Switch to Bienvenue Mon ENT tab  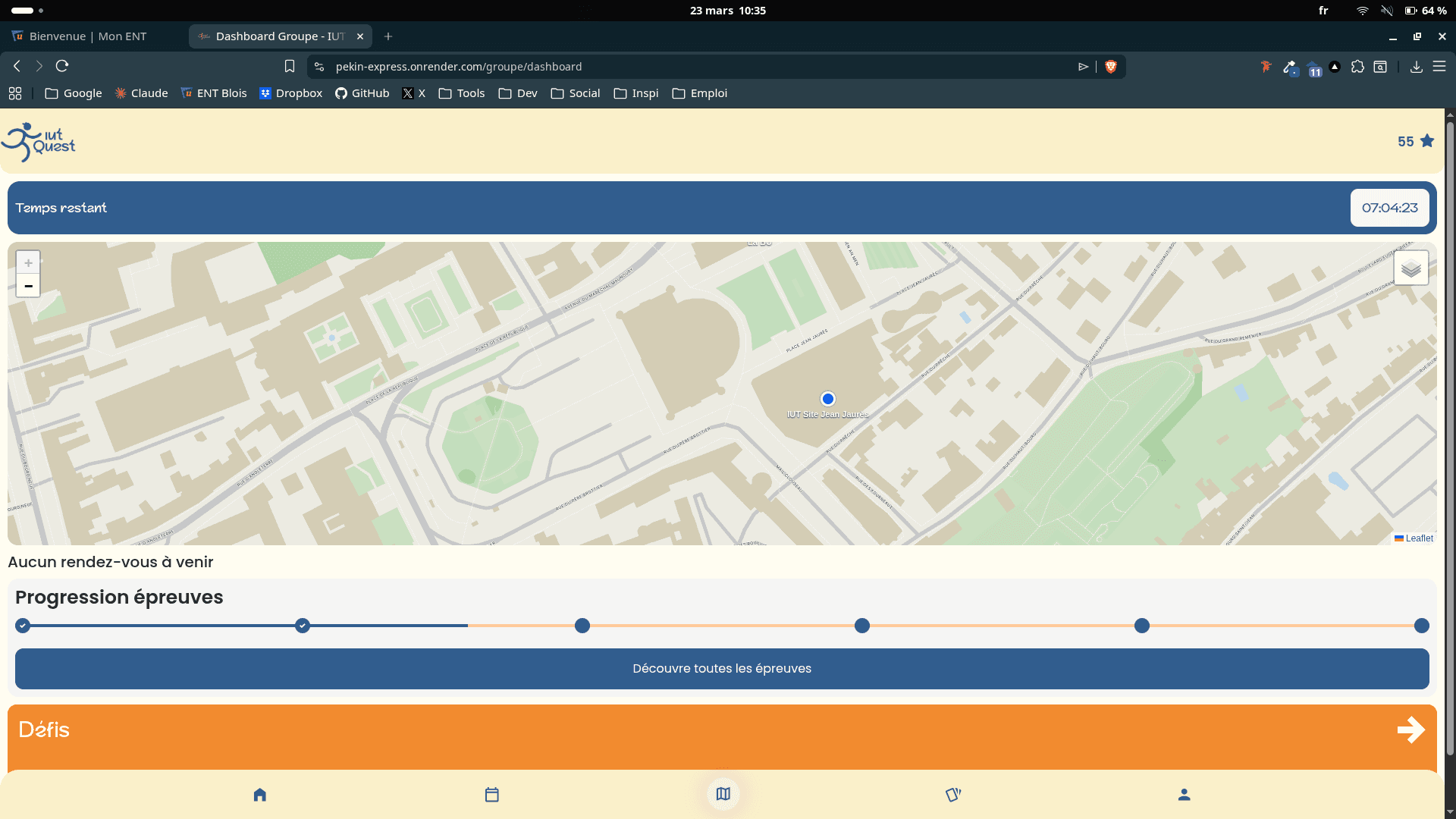87,36
